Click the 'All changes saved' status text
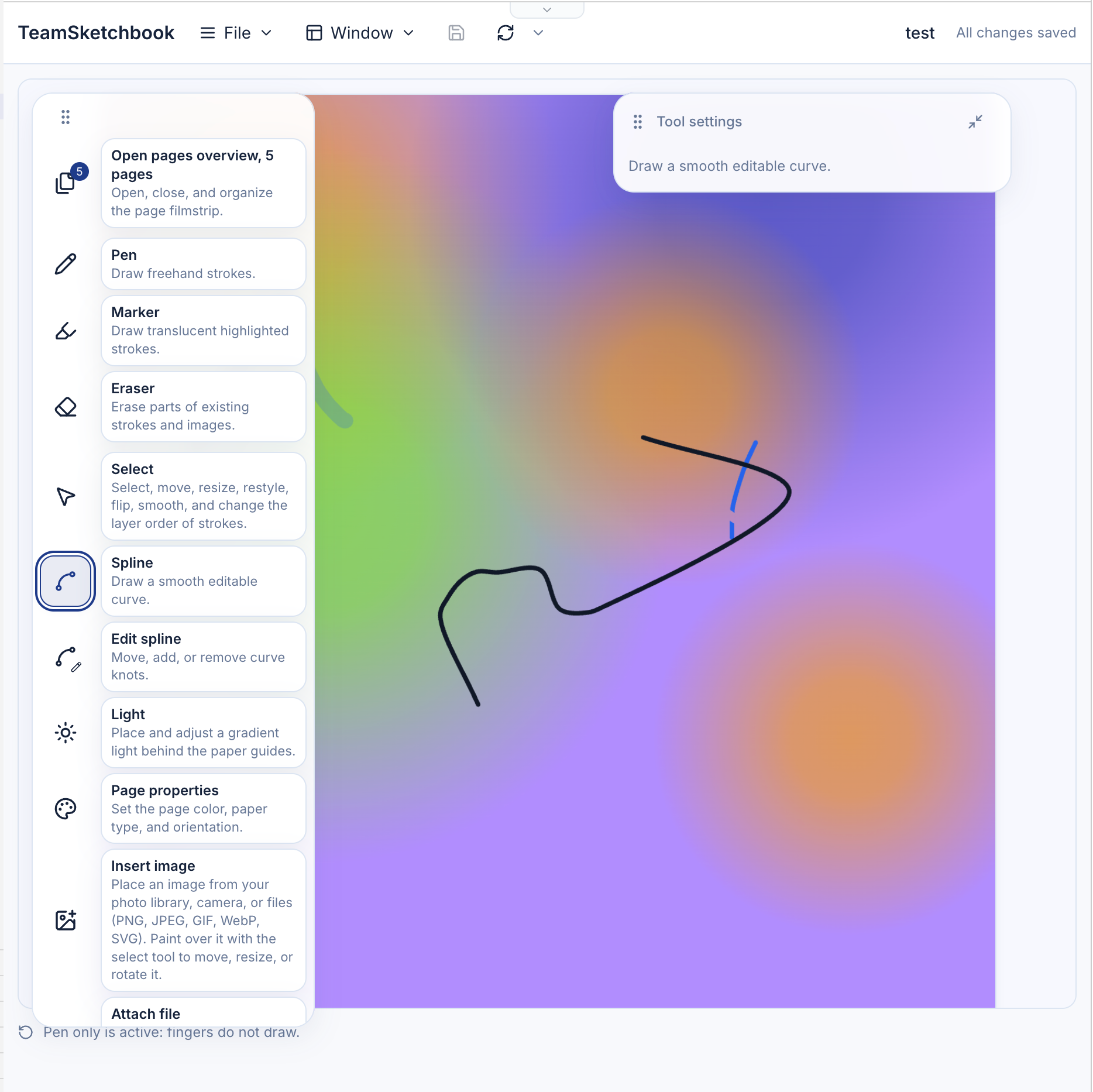Screen dimensions: 1093x1092 coord(1016,33)
